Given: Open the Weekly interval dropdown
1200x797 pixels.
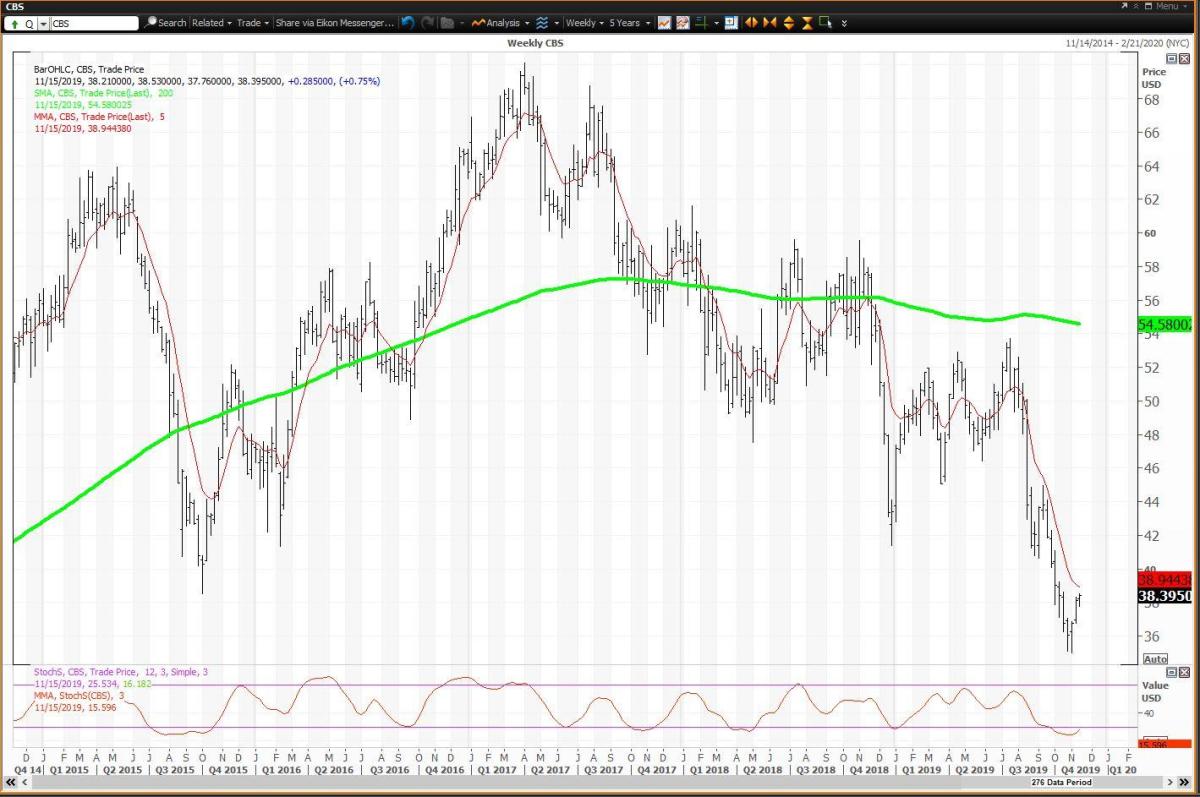Looking at the screenshot, I should (x=584, y=22).
